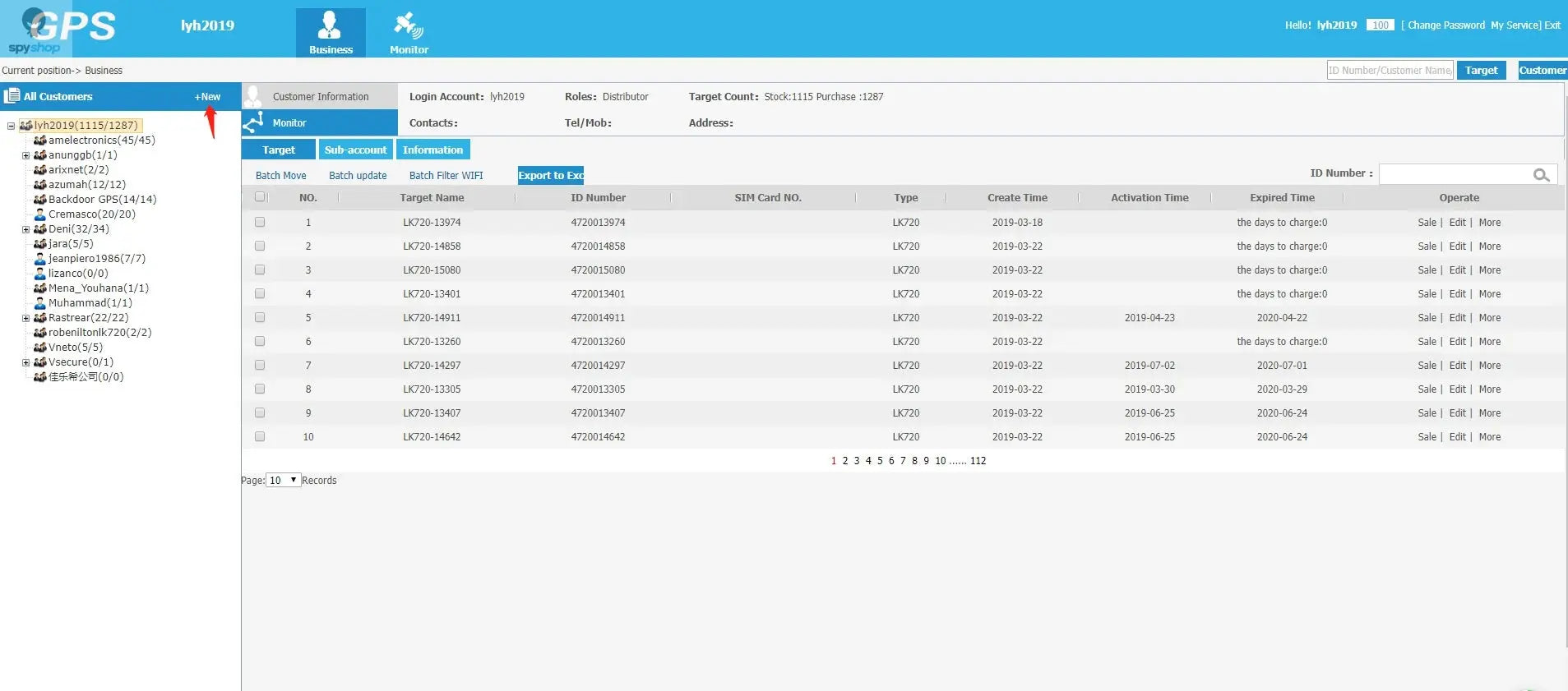Tick the checkbox for LK720-14642 row
The width and height of the screenshot is (1568, 691).
(x=260, y=436)
